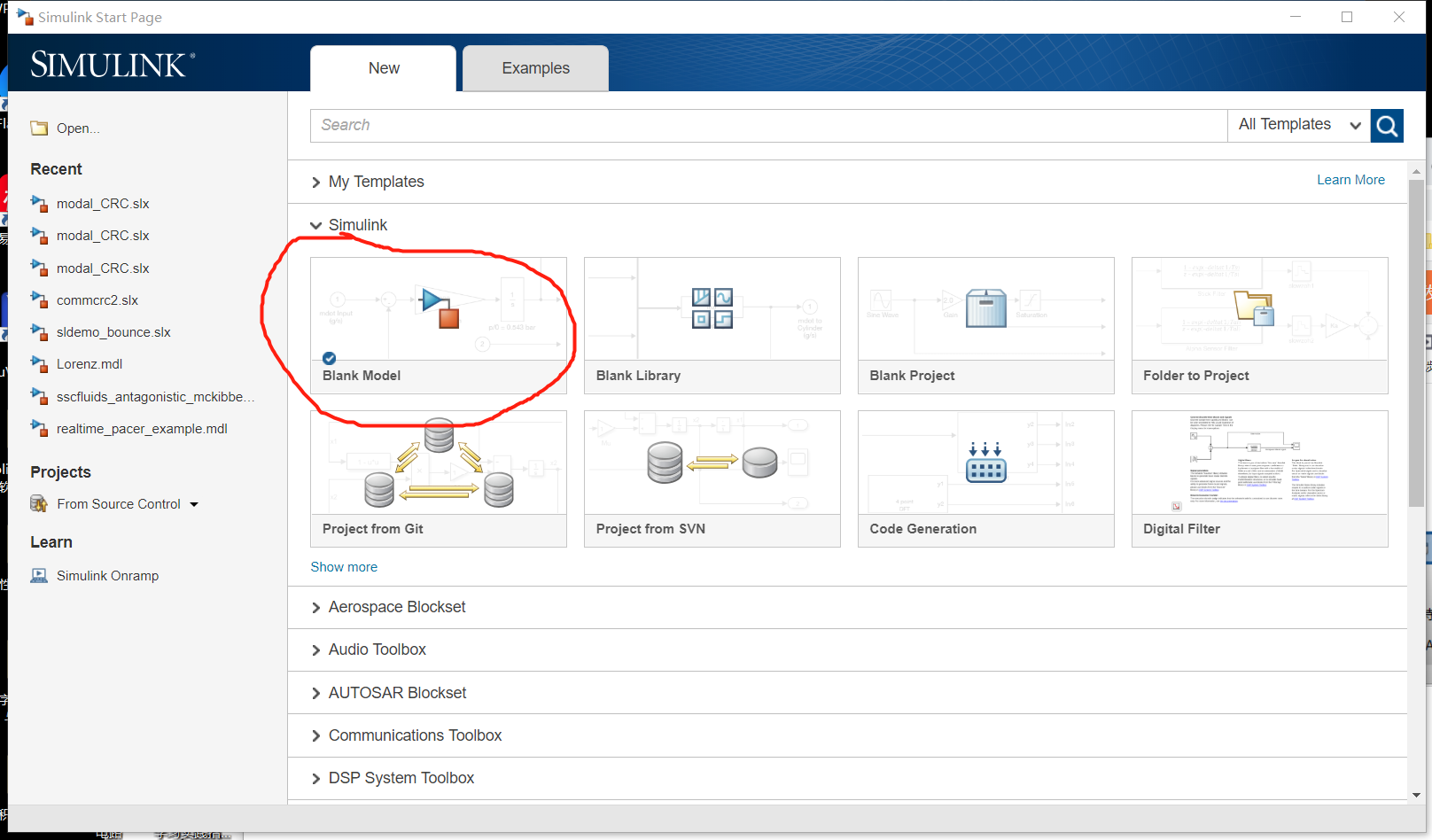Click the realtime_pacer_example.mdl file icon

click(39, 429)
